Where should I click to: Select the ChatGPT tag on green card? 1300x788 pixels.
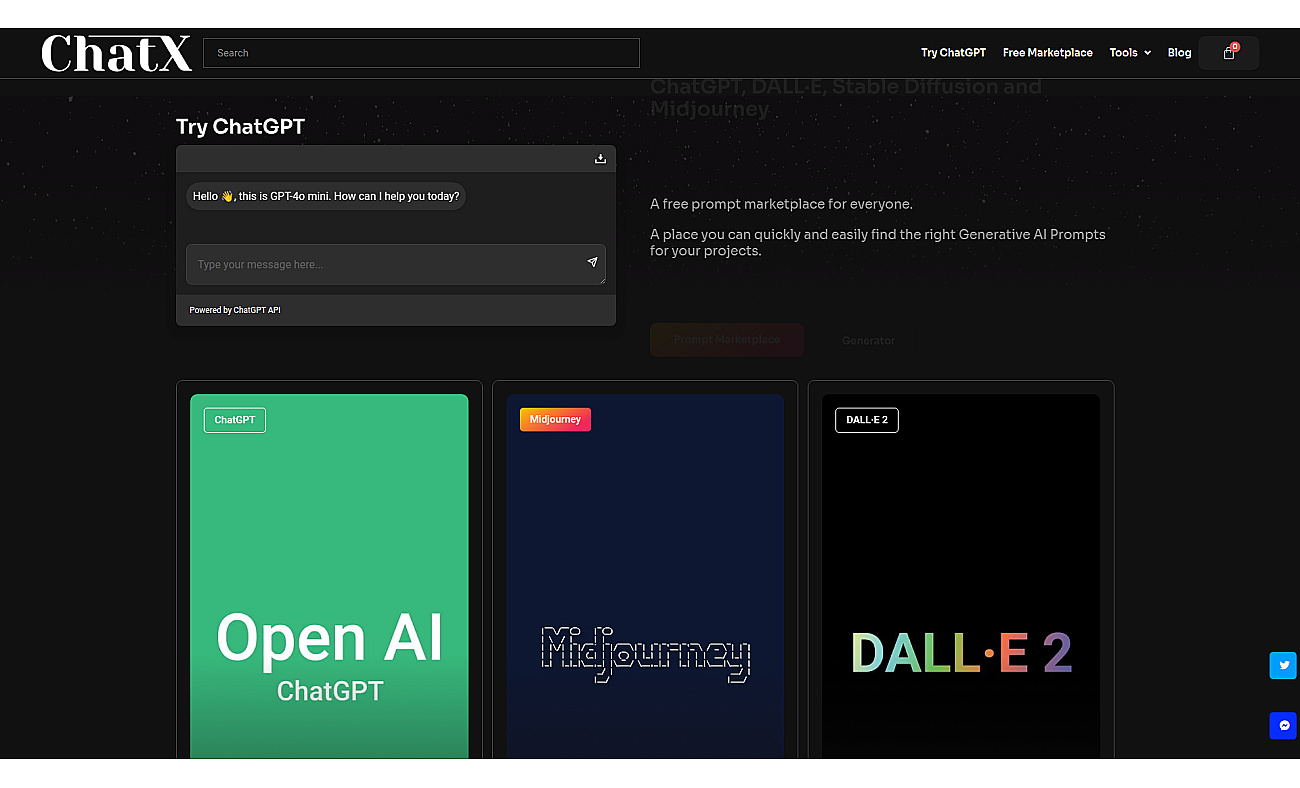(235, 420)
